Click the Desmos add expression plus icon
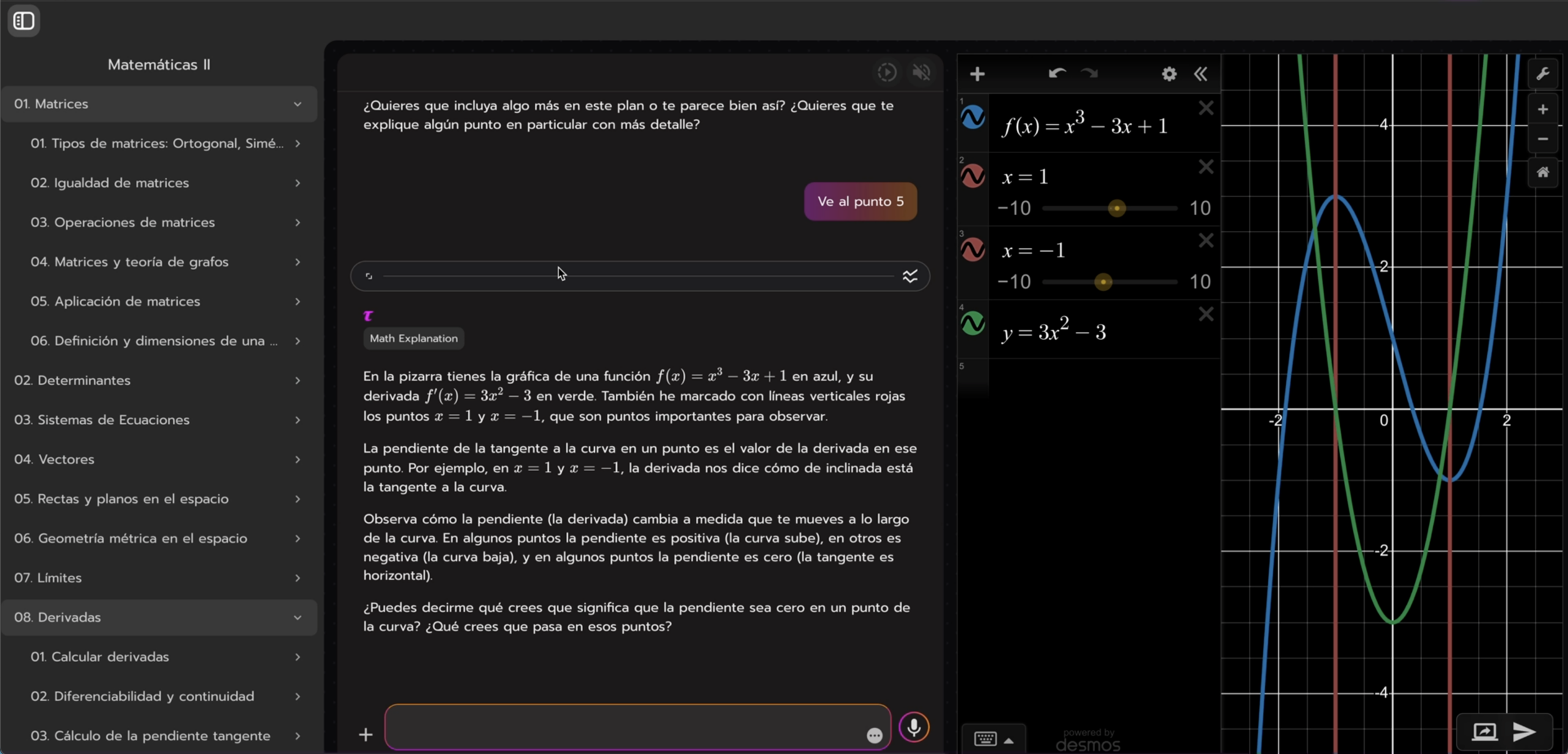This screenshot has width=1568, height=754. (977, 74)
